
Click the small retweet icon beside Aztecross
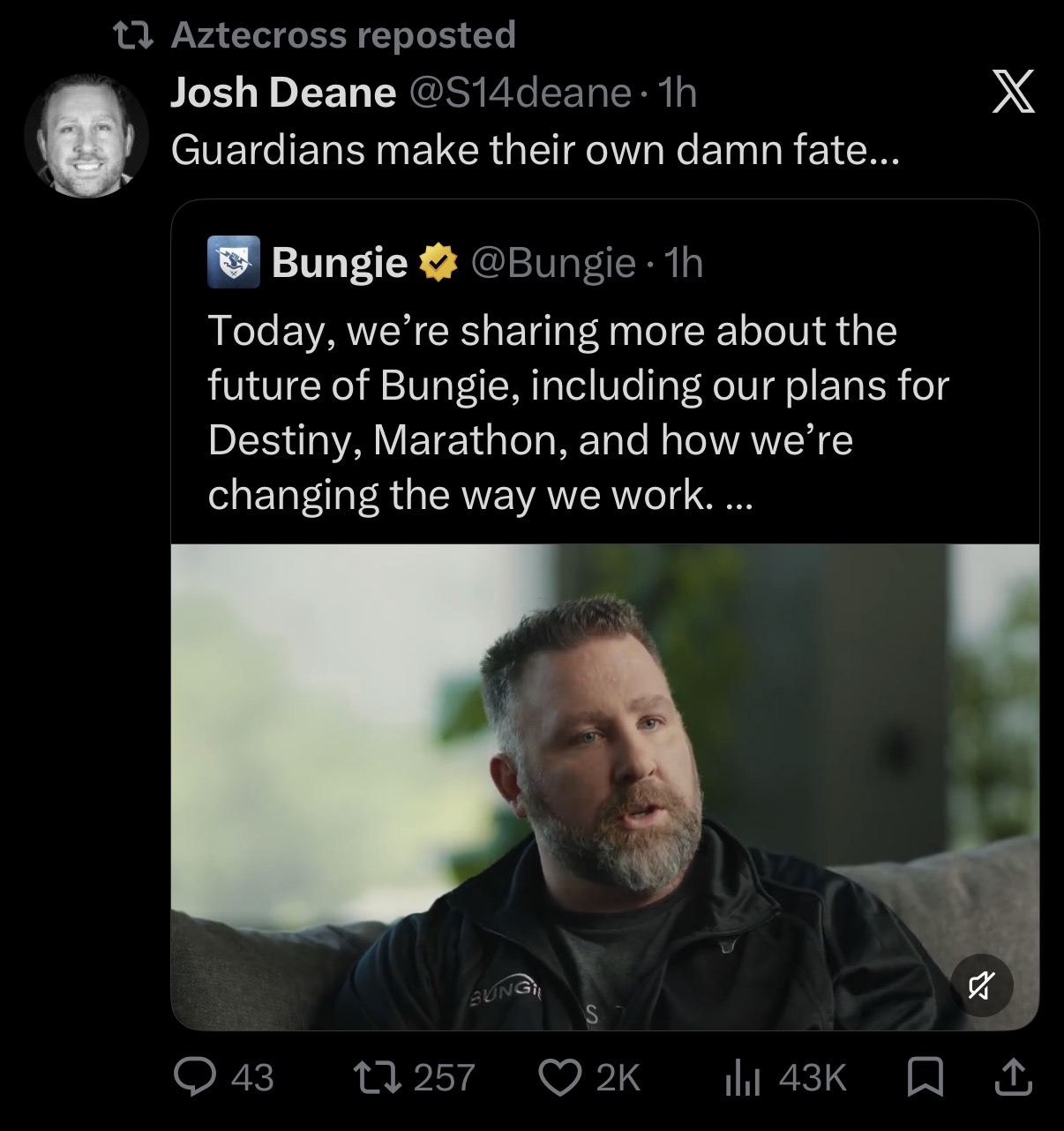135,35
